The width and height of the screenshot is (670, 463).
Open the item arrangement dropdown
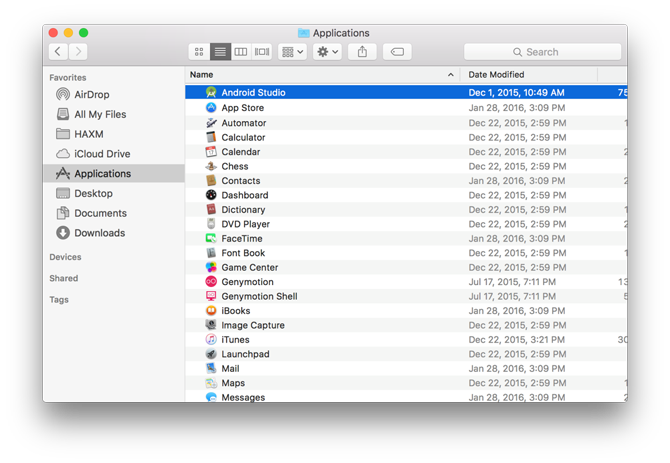(293, 52)
